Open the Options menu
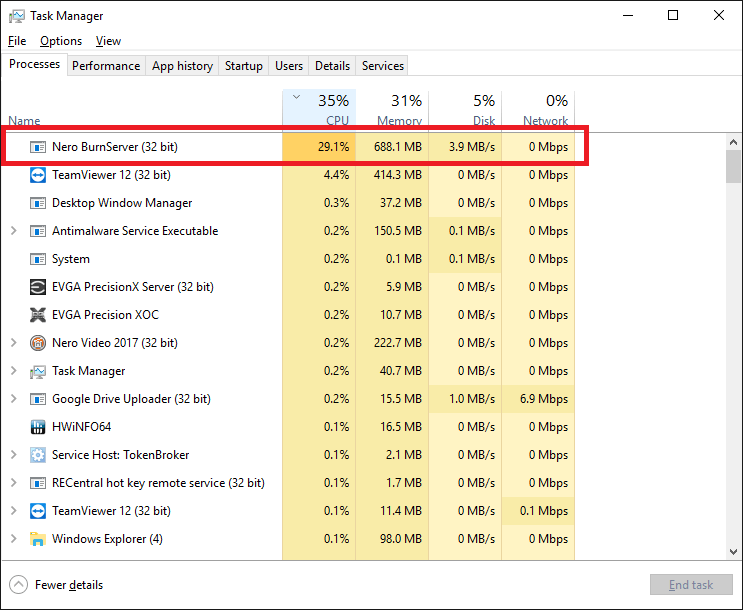743x610 pixels. (x=61, y=41)
